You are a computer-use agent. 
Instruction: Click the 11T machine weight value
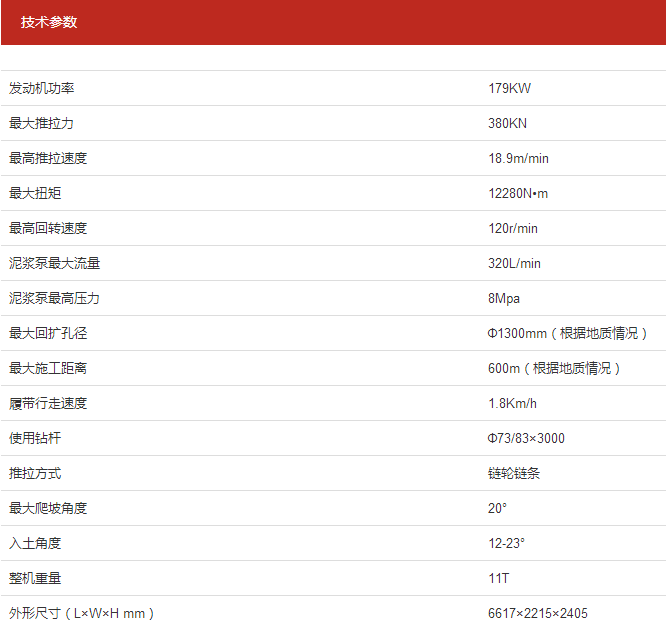[x=499, y=578]
